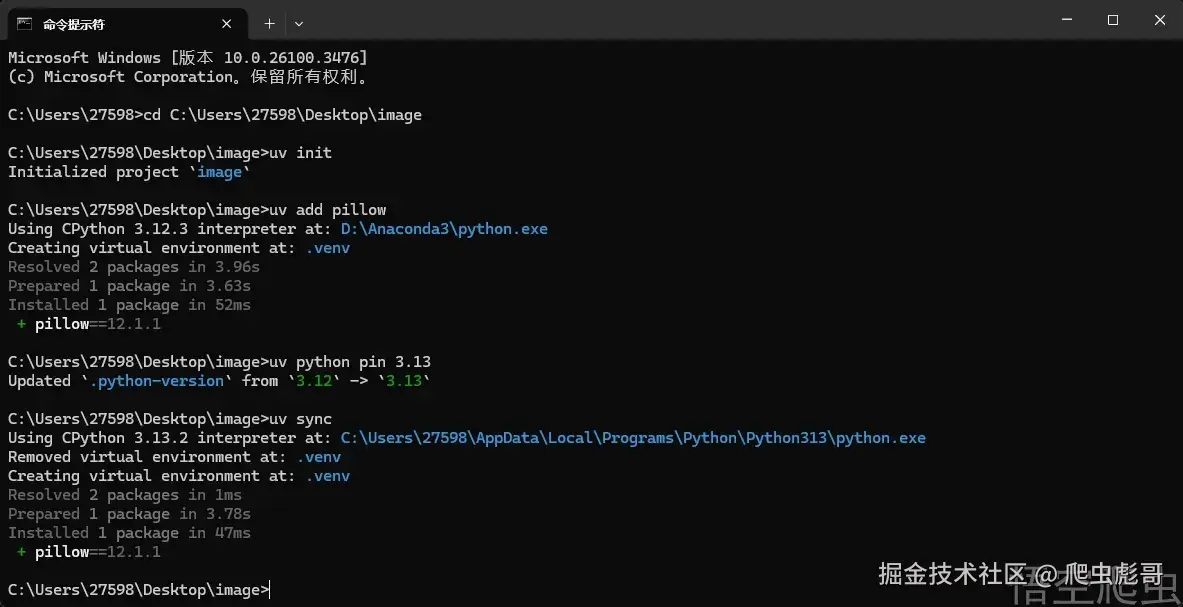Open the new-tab profile dropdown
This screenshot has height=607, width=1183.
point(299,24)
